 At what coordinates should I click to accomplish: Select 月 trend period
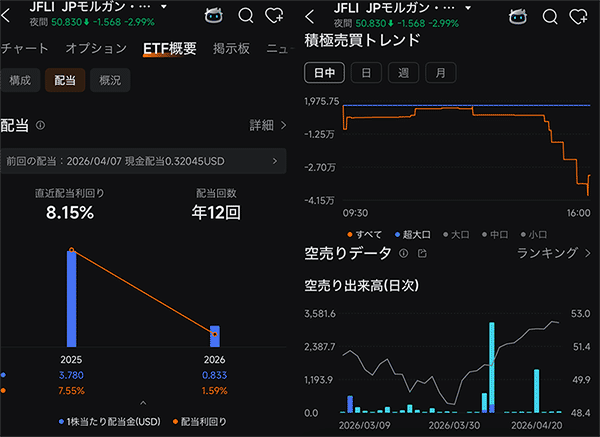[440, 73]
